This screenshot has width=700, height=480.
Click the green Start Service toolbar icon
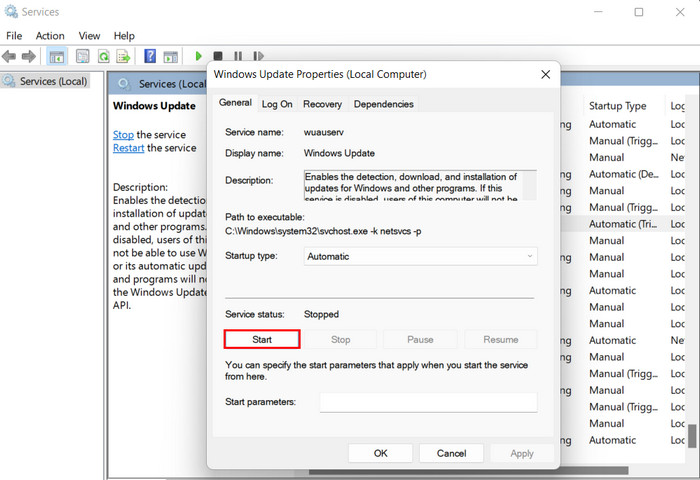point(199,56)
